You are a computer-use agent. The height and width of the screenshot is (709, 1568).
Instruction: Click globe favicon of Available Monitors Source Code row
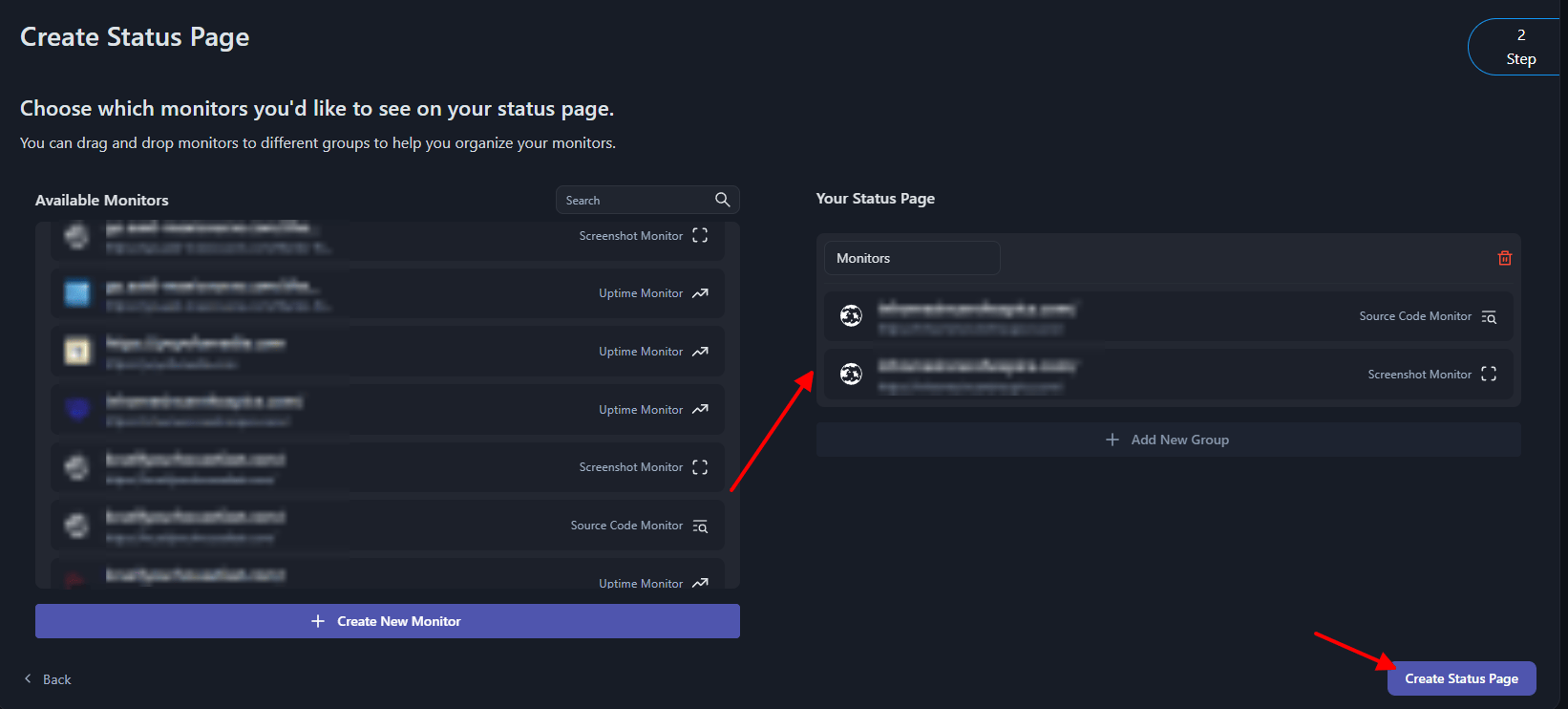pos(77,525)
